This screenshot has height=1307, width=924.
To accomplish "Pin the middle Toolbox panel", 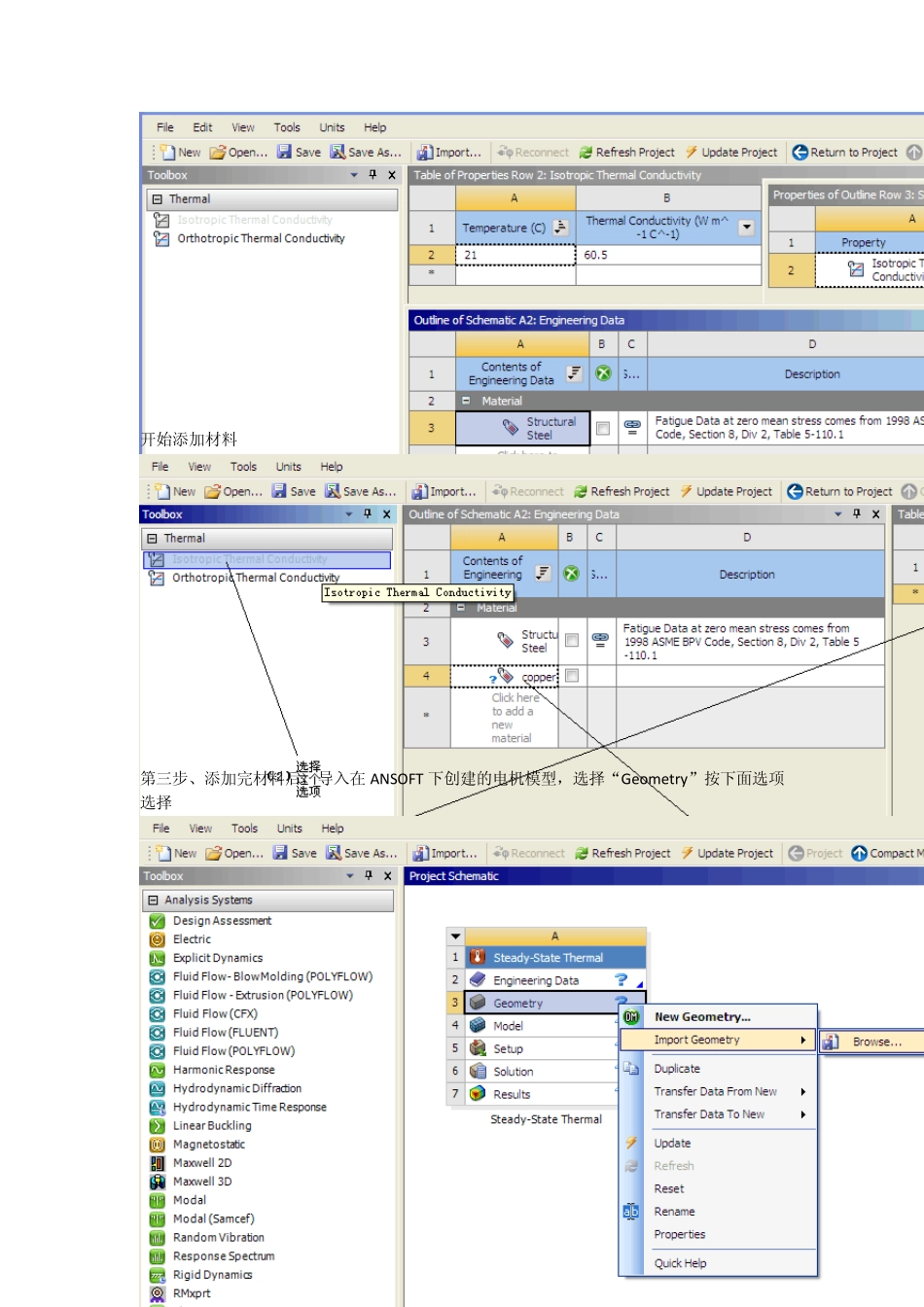I will pyautogui.click(x=368, y=514).
